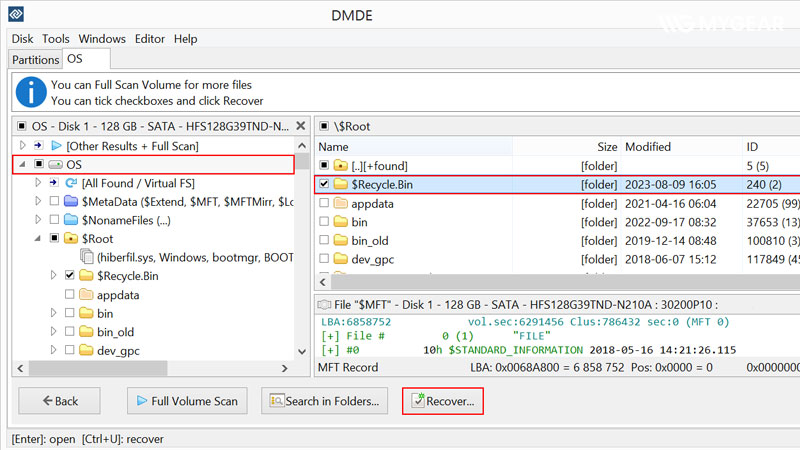
Task: Click the $MetaData folder icon
Action: point(71,201)
